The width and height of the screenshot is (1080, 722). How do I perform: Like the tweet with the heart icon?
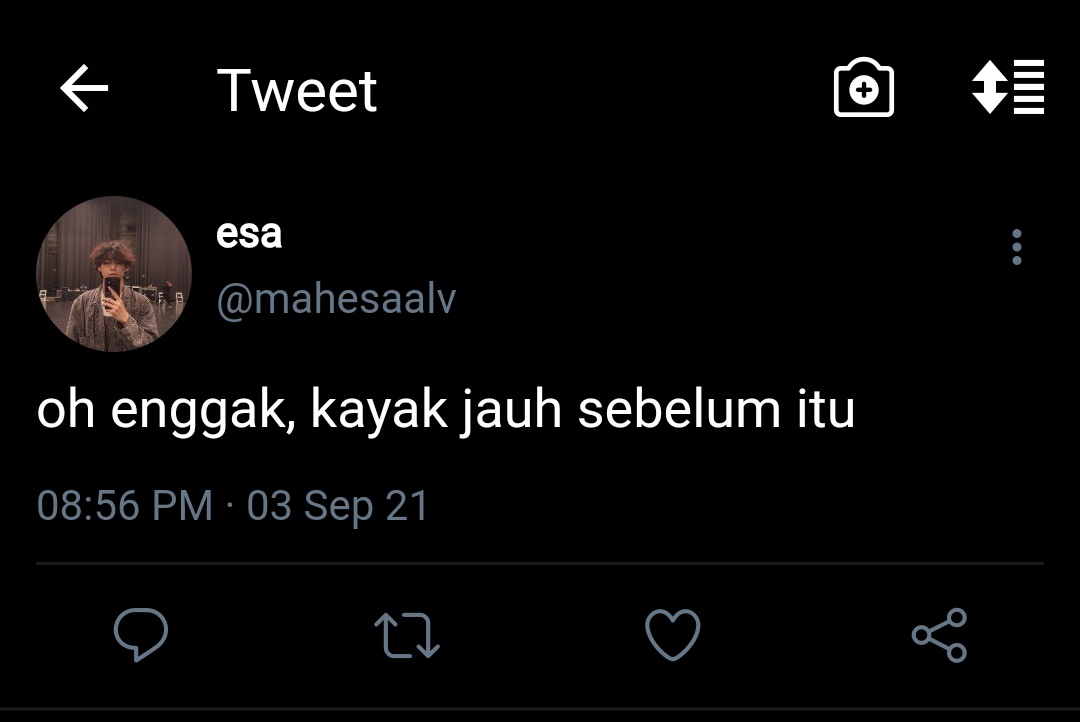672,635
